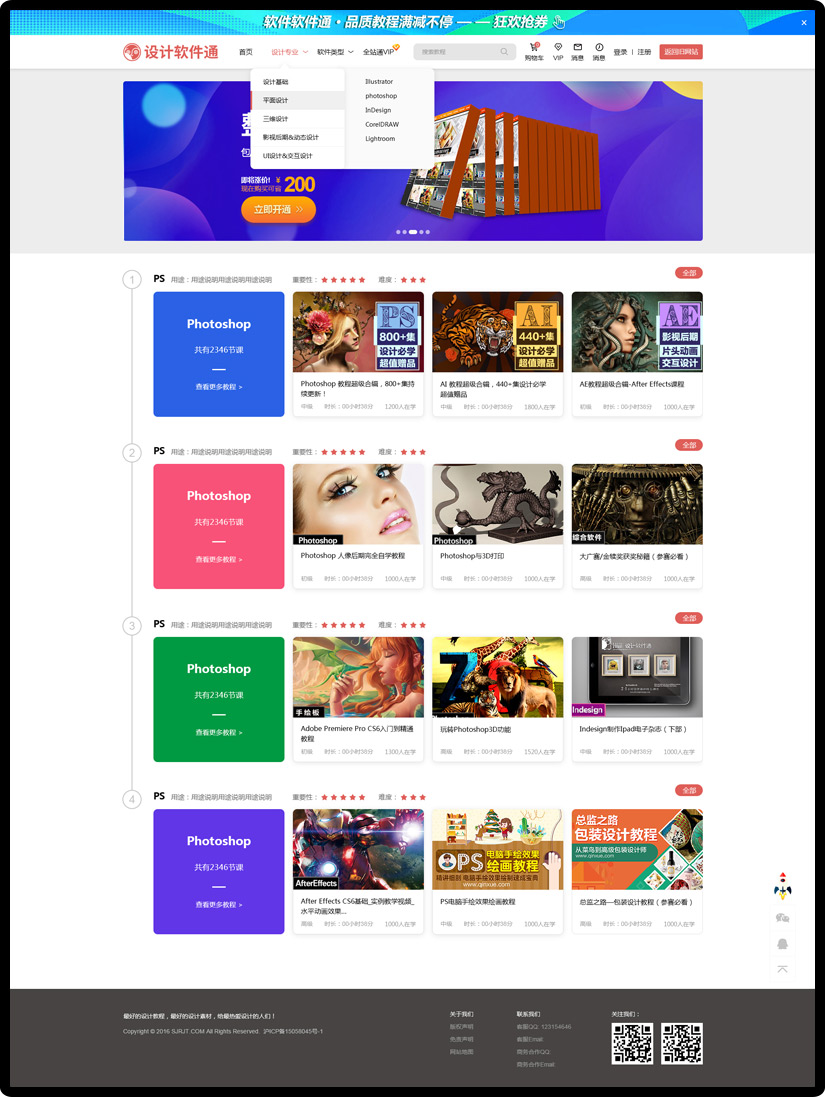
Task: Click the orange 立即开通 button
Action: coord(278,210)
